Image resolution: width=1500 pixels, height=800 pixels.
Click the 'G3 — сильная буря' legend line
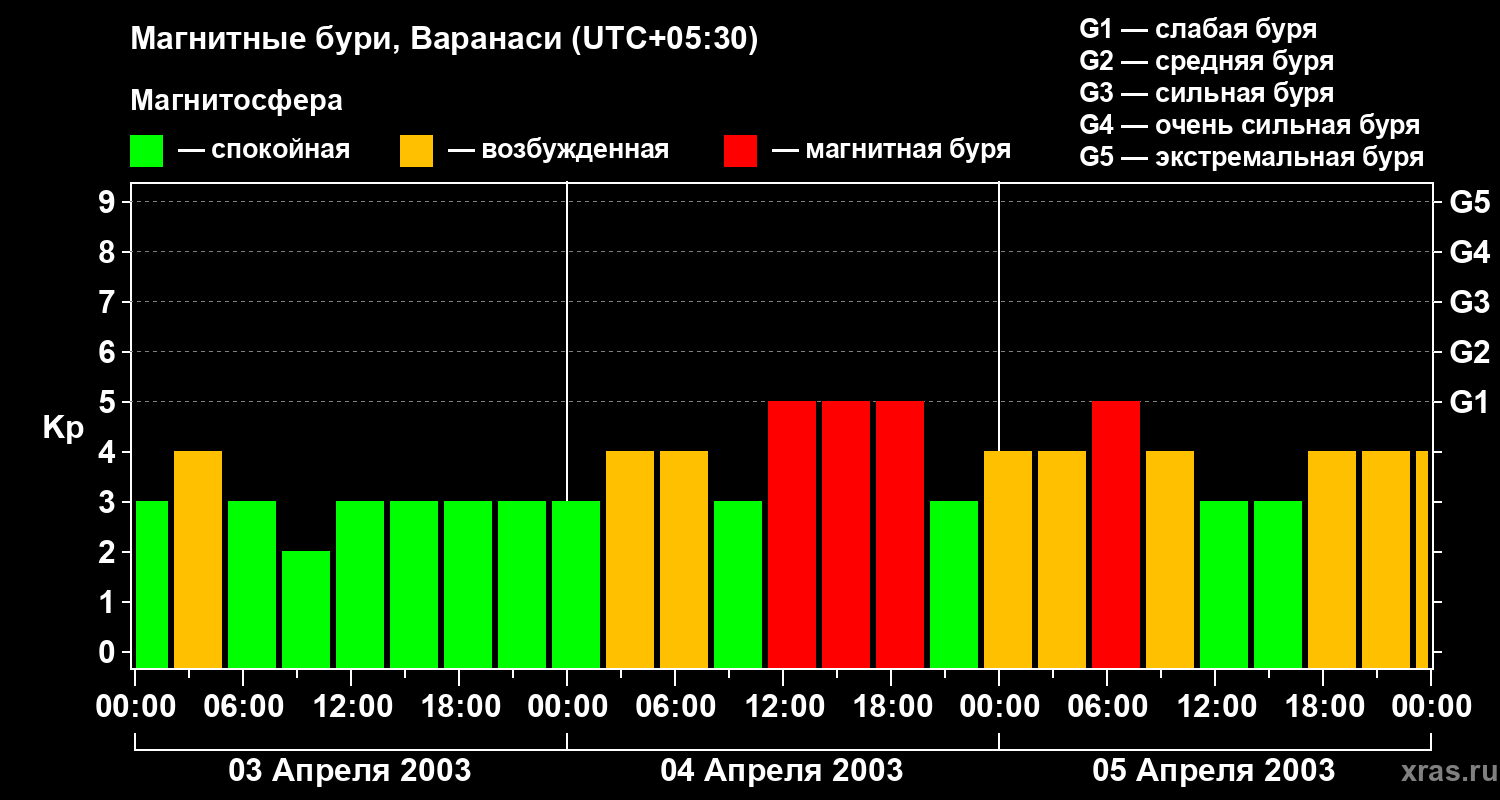point(1206,93)
